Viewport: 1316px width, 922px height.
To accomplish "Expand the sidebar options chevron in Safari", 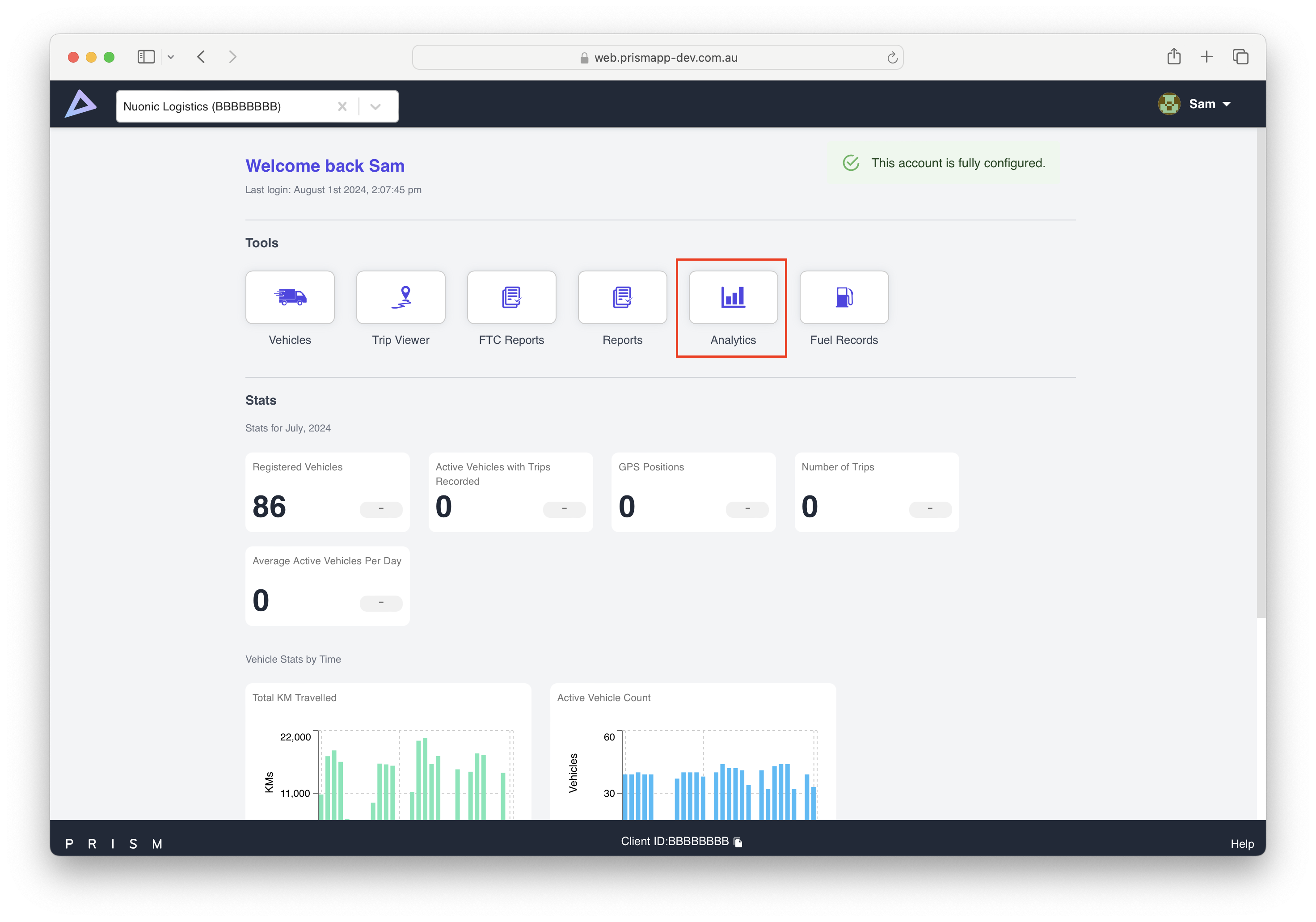I will tap(171, 57).
